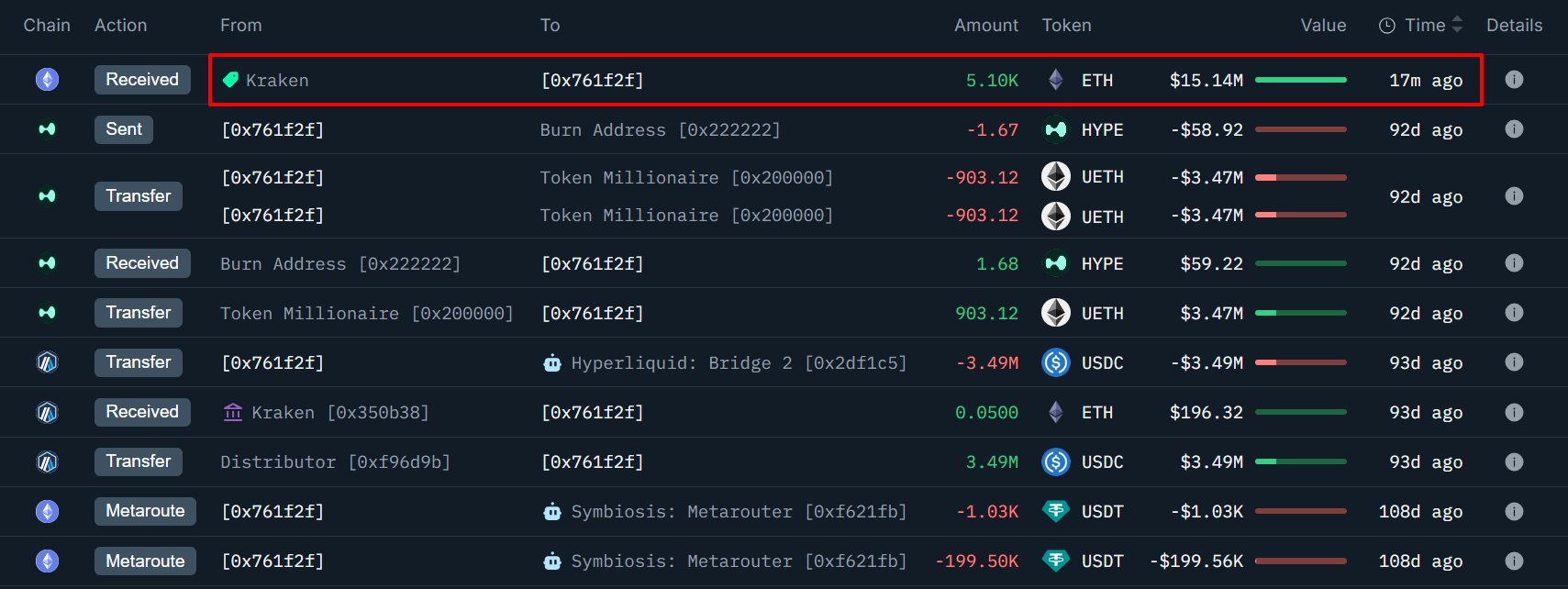Open Burn Address [0x222222] recipient link
Viewport: 1568px width, 589px height.
660,130
